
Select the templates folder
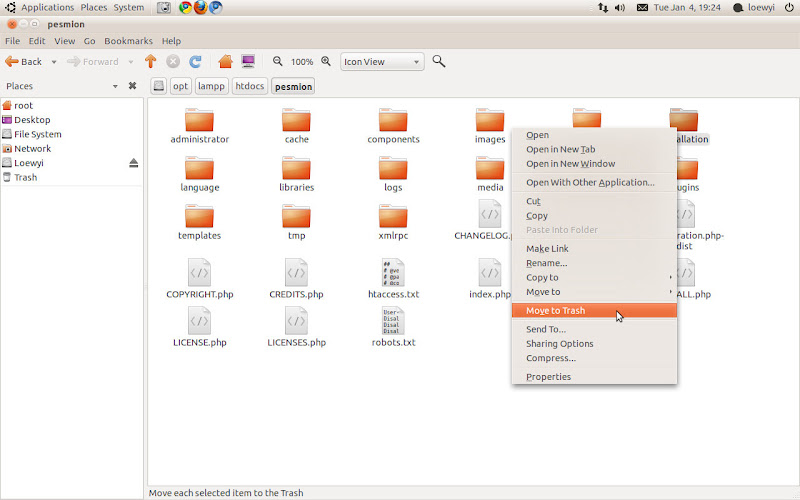click(199, 222)
